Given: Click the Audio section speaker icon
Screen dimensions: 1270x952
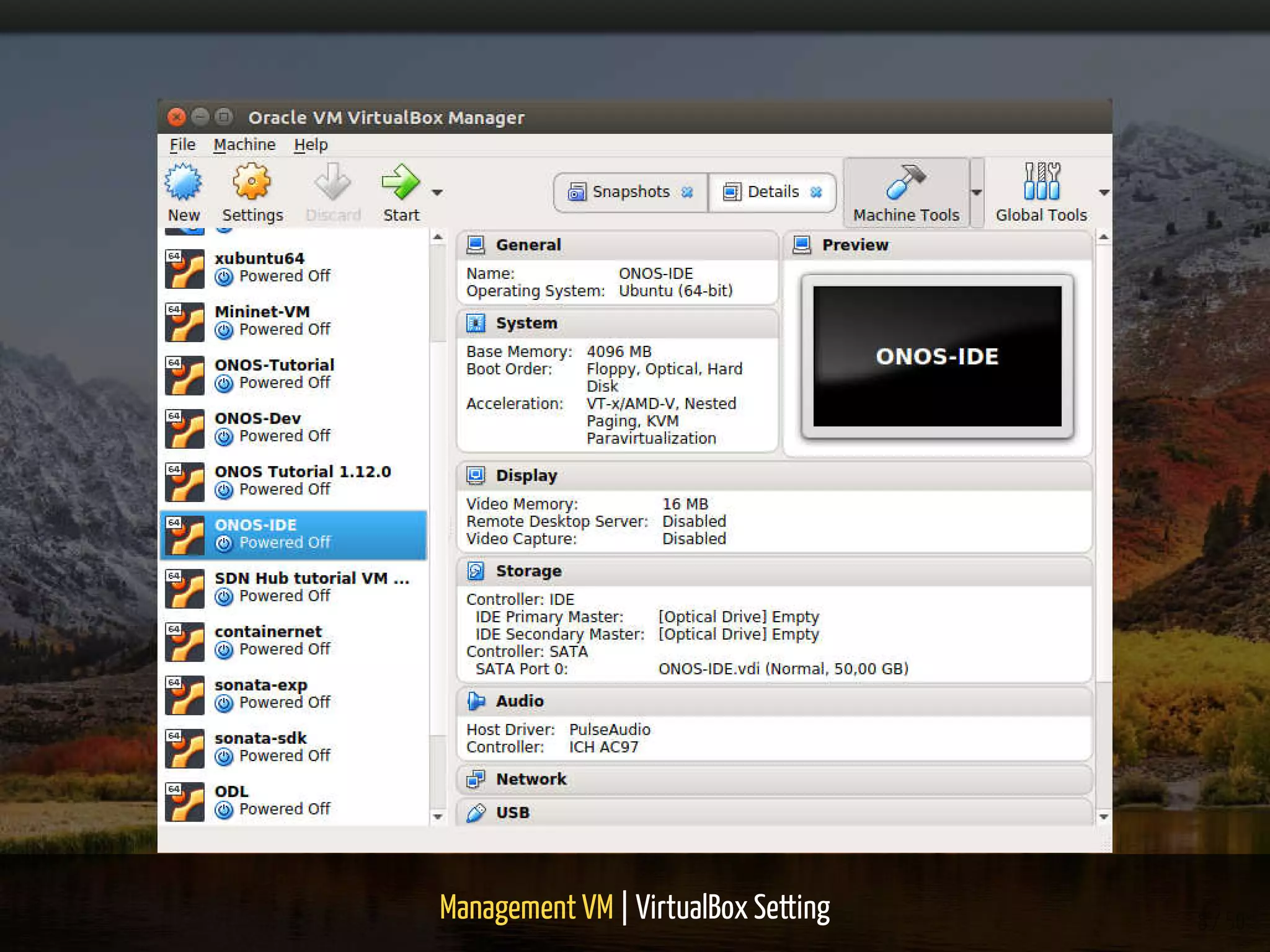Looking at the screenshot, I should pos(476,702).
